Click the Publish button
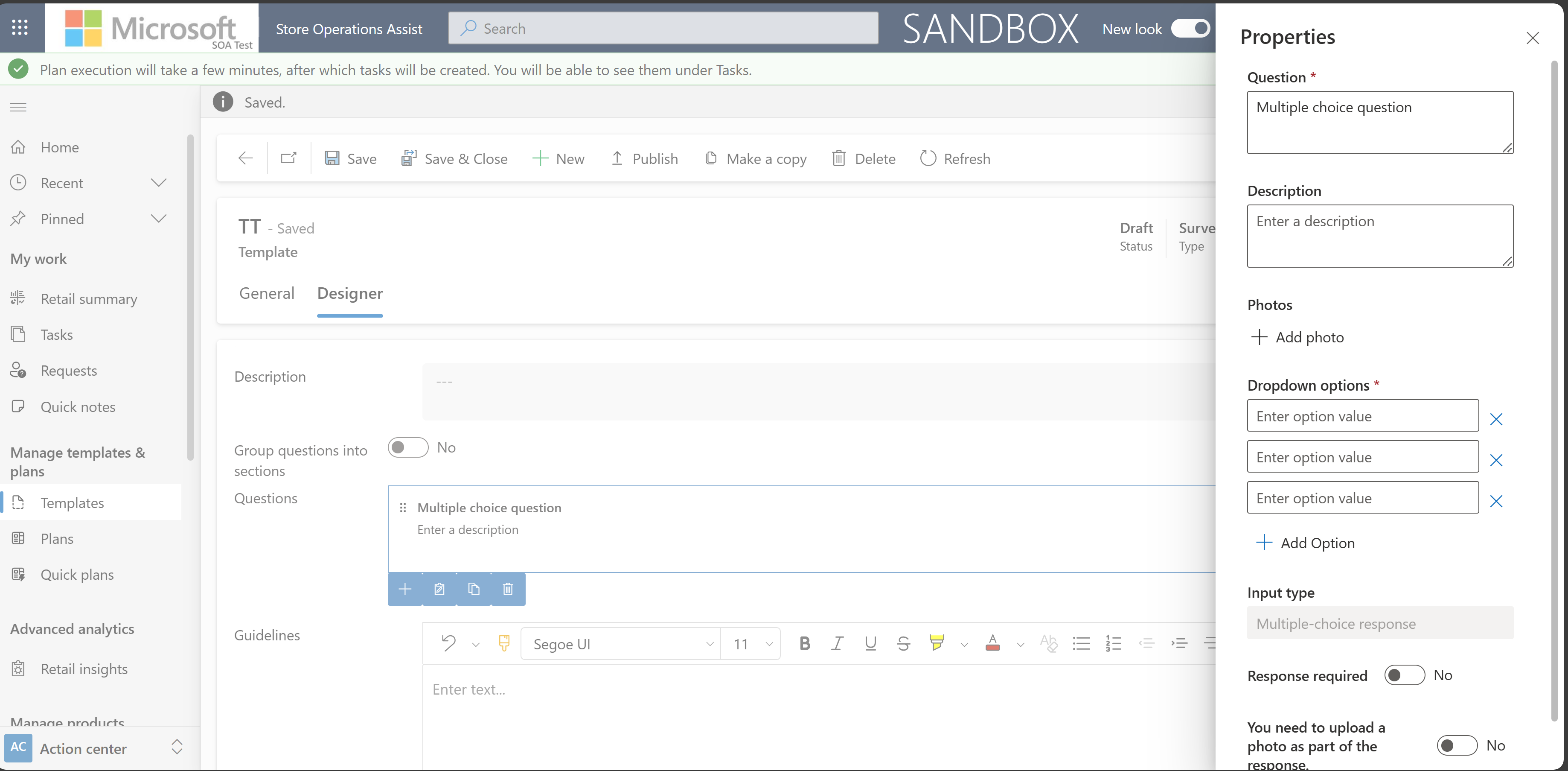Image resolution: width=1568 pixels, height=771 pixels. (x=645, y=158)
